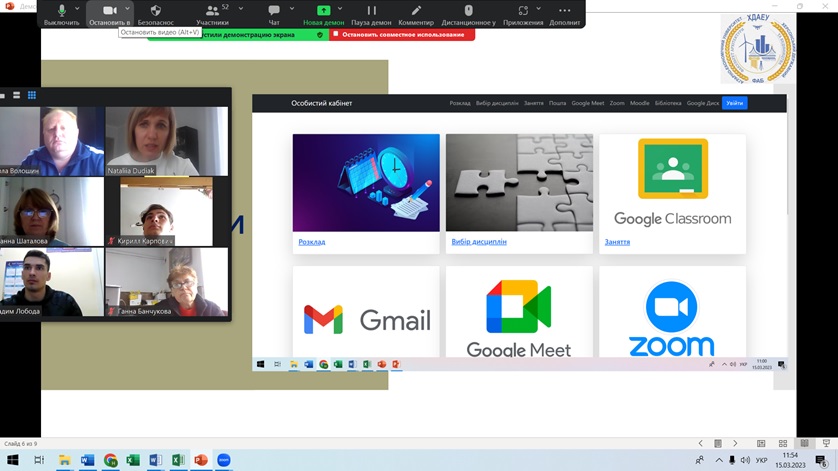Viewport: 838px width, 471px height.
Task: Open File Explorer from the taskbar
Action: point(65,460)
